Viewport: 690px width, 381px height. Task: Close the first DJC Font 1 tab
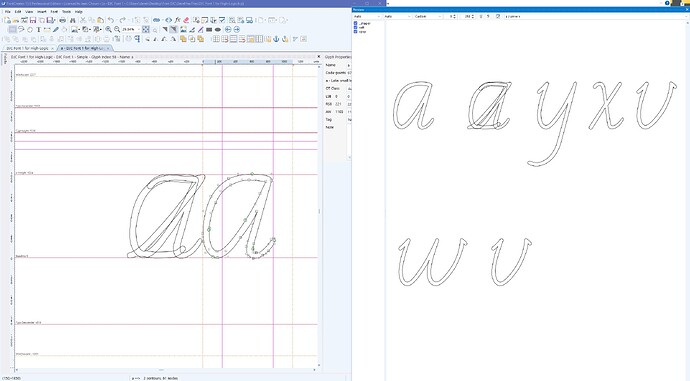[52, 48]
